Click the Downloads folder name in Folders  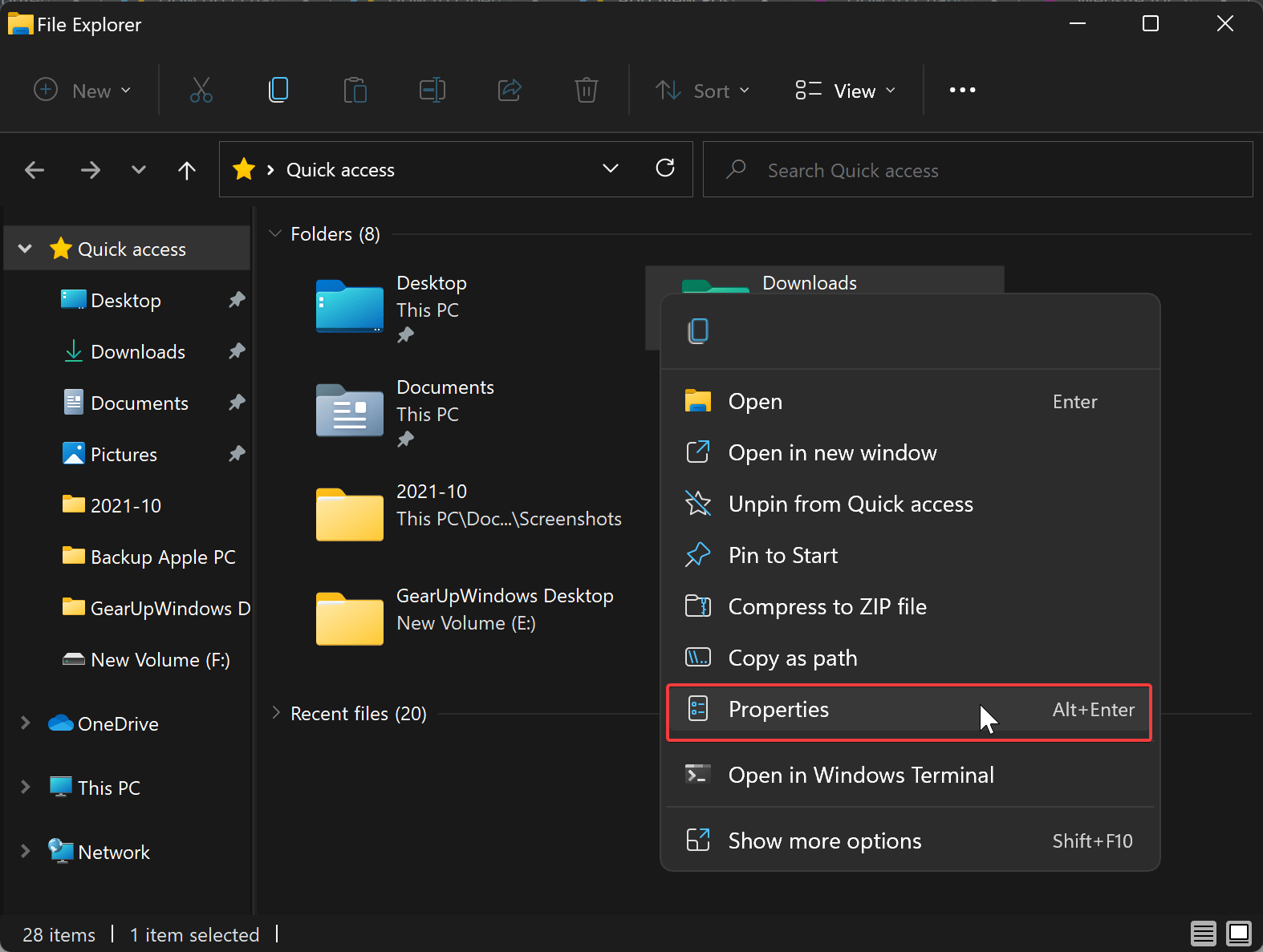click(x=810, y=282)
